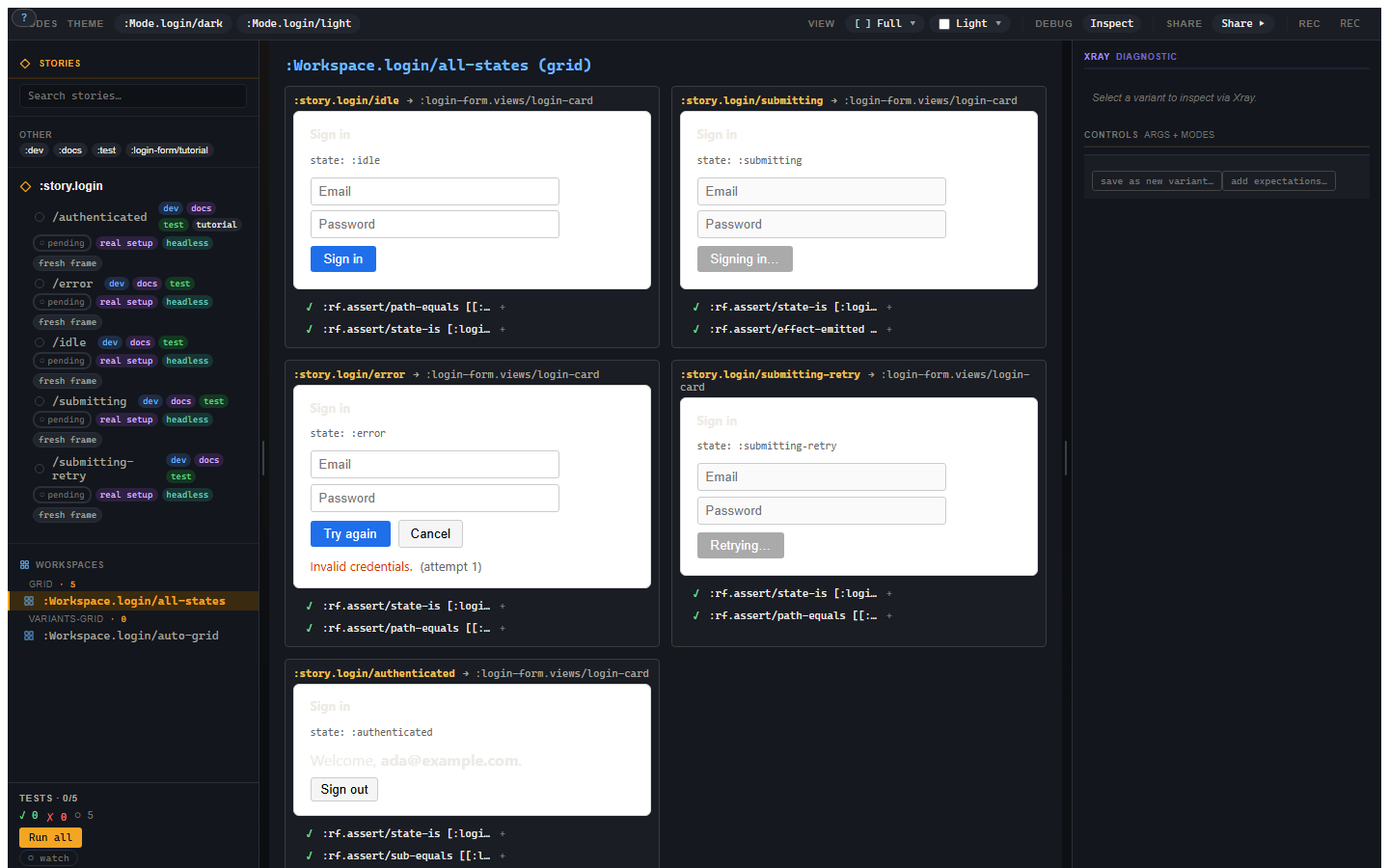Open the DIAGNOSTIC tab
1389x868 pixels.
pyautogui.click(x=1146, y=57)
